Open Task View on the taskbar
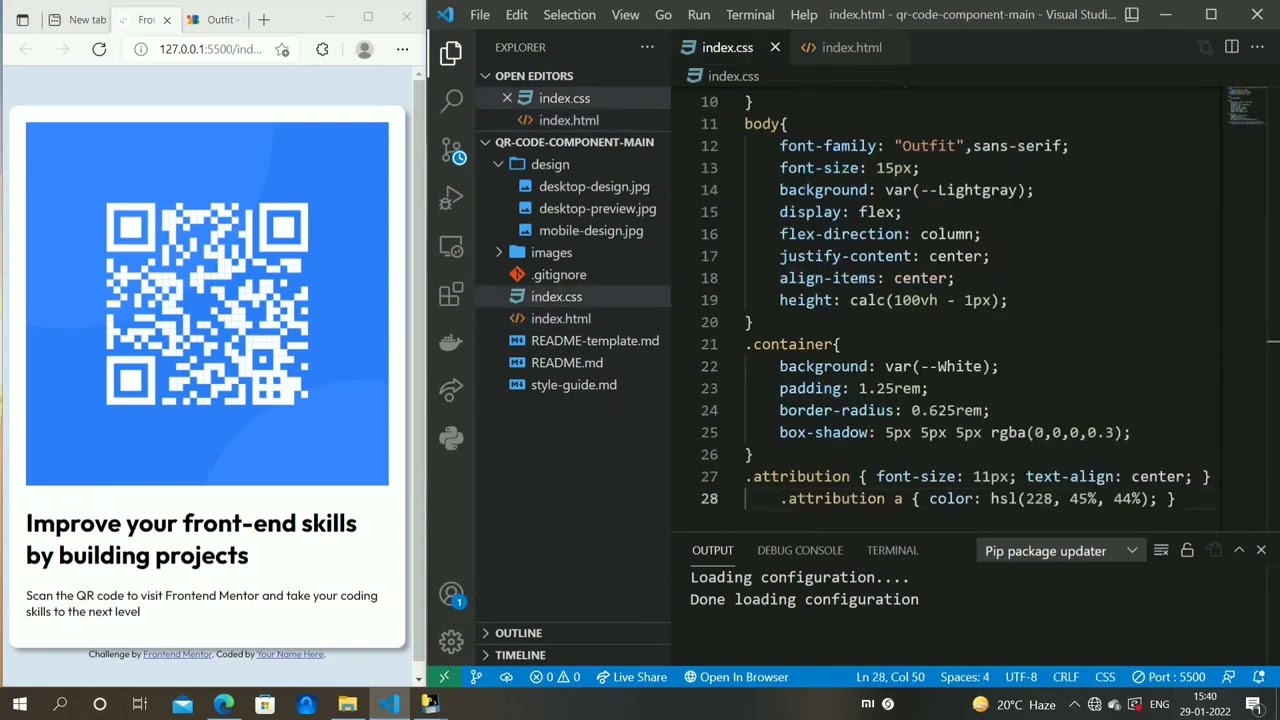The width and height of the screenshot is (1280, 720). coord(140,704)
